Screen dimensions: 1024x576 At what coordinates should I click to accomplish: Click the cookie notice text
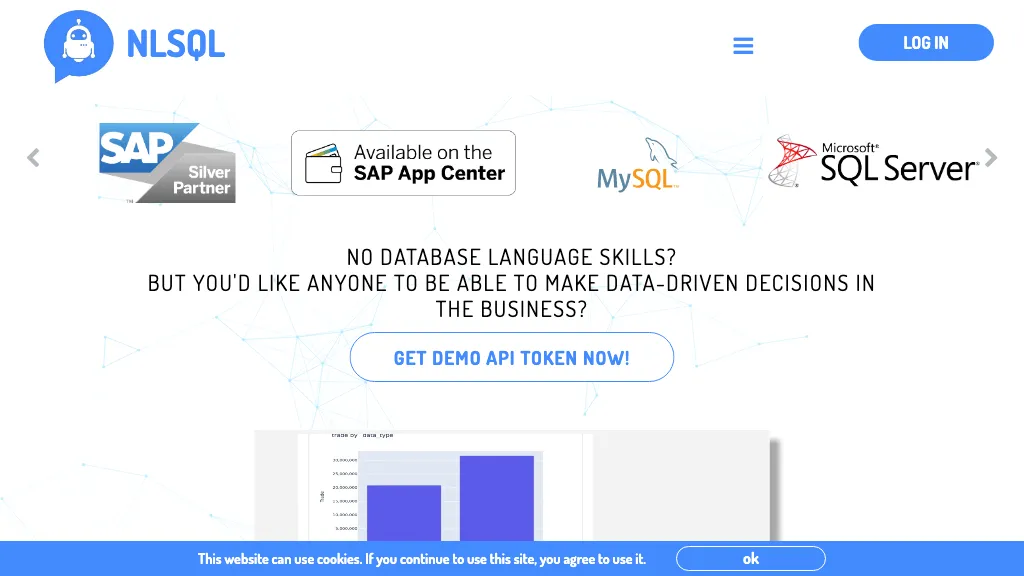(421, 559)
